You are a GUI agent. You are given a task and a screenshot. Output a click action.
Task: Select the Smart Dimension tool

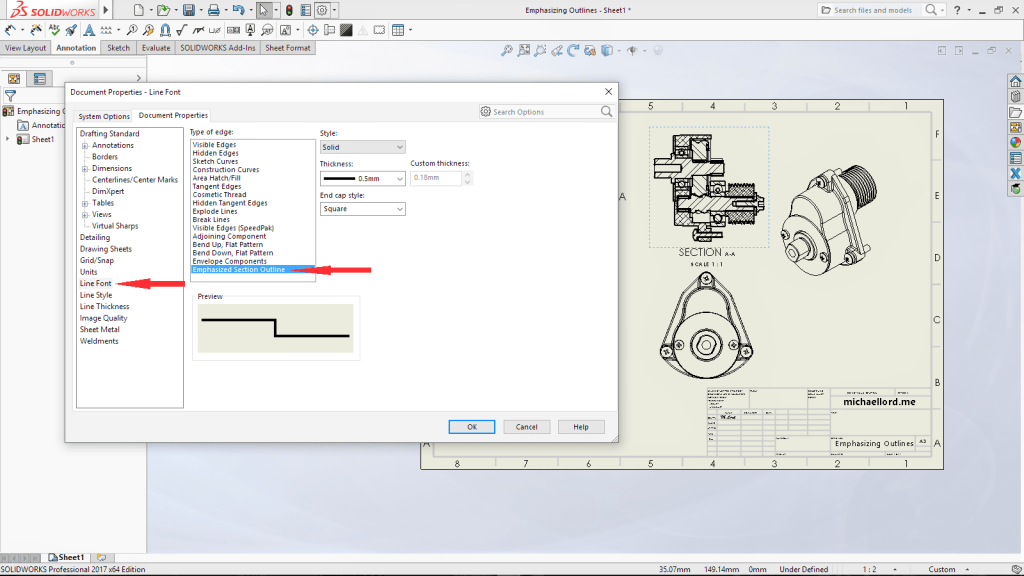tap(10, 30)
